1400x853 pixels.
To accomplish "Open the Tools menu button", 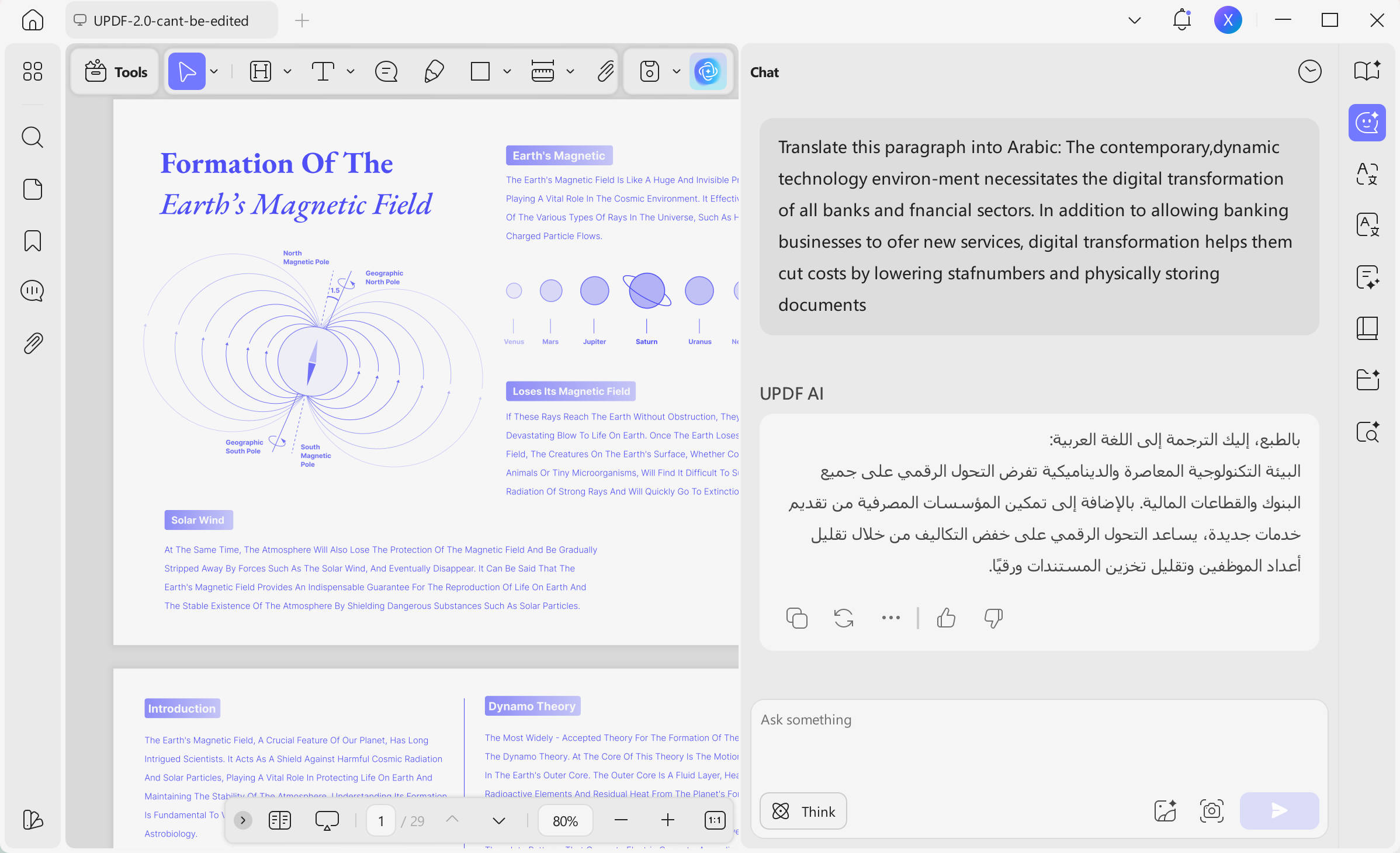I will (x=116, y=71).
